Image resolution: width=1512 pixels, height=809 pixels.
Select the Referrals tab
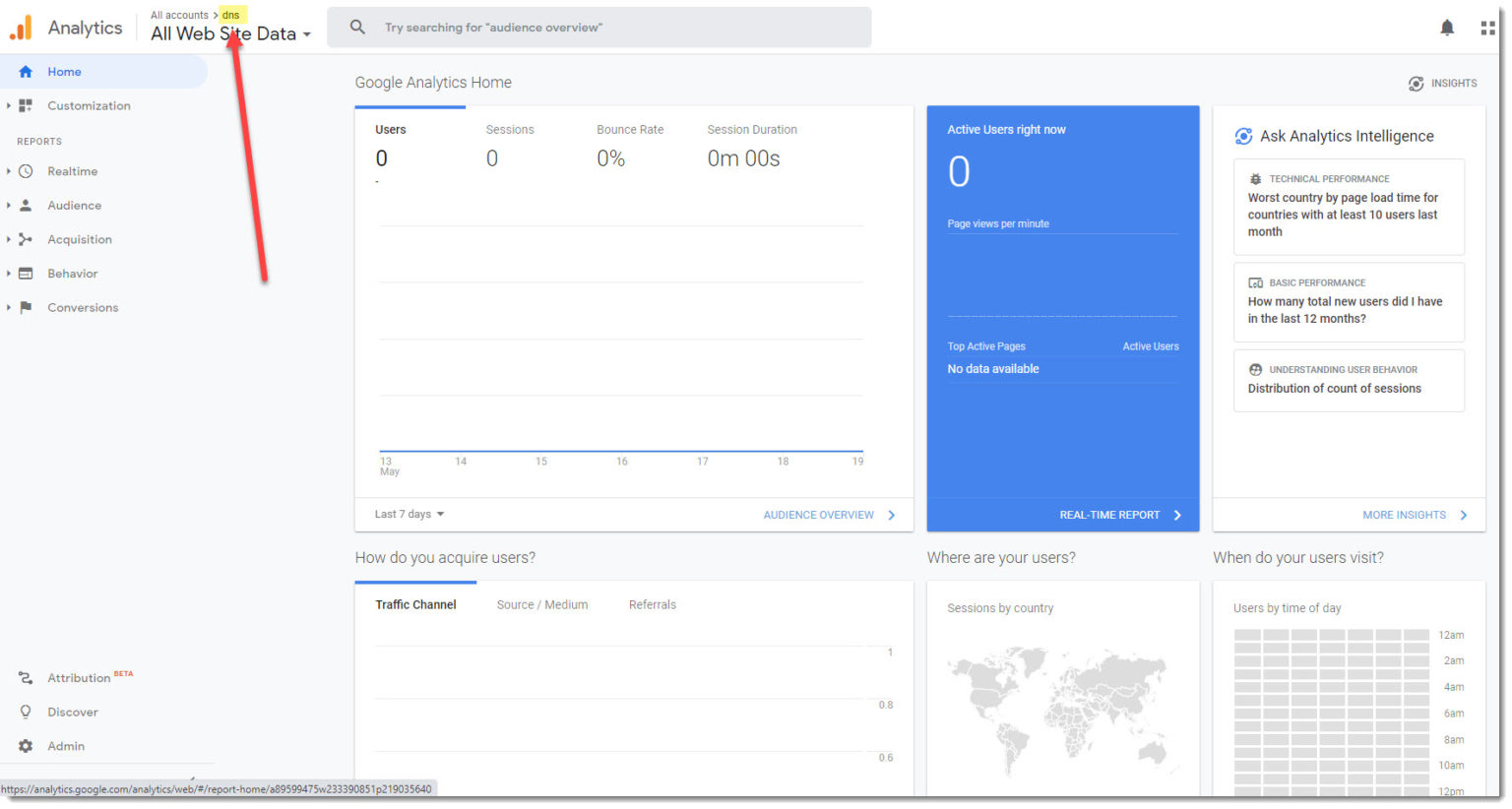[x=652, y=604]
